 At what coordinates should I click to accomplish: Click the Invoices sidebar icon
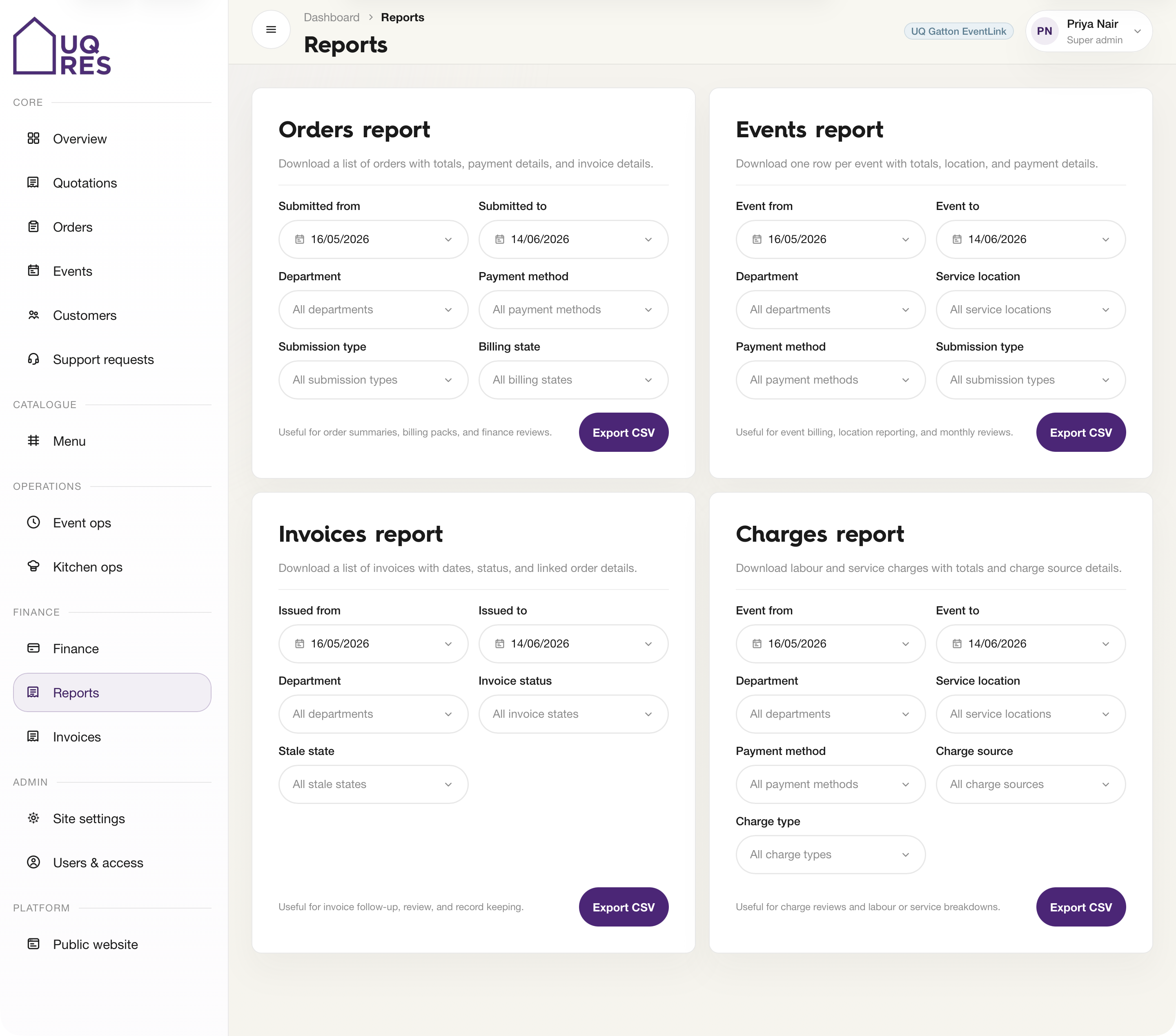pyautogui.click(x=33, y=737)
